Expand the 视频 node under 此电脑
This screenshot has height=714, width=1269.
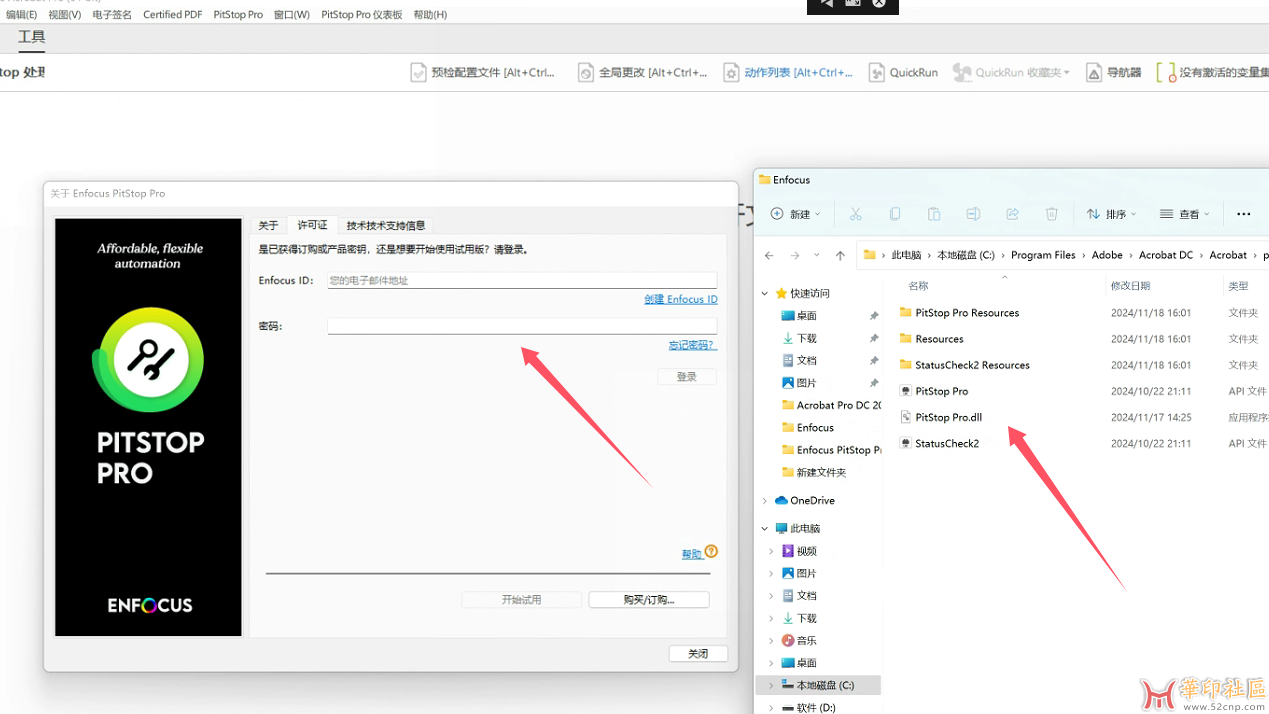coord(771,551)
